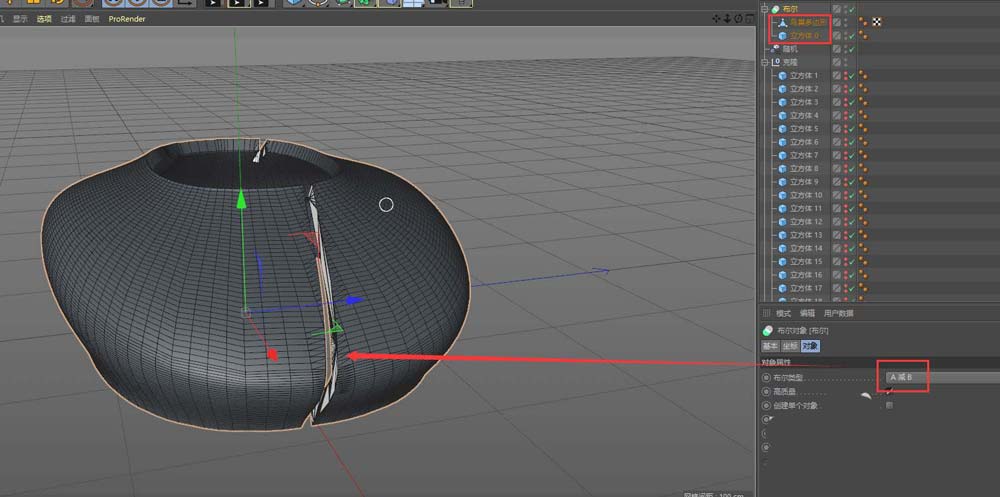This screenshot has height=497, width=1000.
Task: Toggle visibility dots of 立方体 8
Action: point(846,168)
